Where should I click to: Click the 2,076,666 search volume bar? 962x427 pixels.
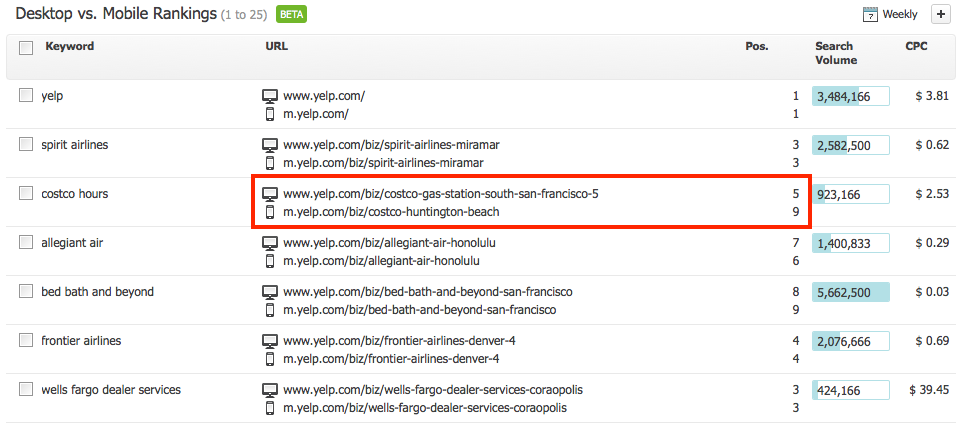[x=850, y=342]
